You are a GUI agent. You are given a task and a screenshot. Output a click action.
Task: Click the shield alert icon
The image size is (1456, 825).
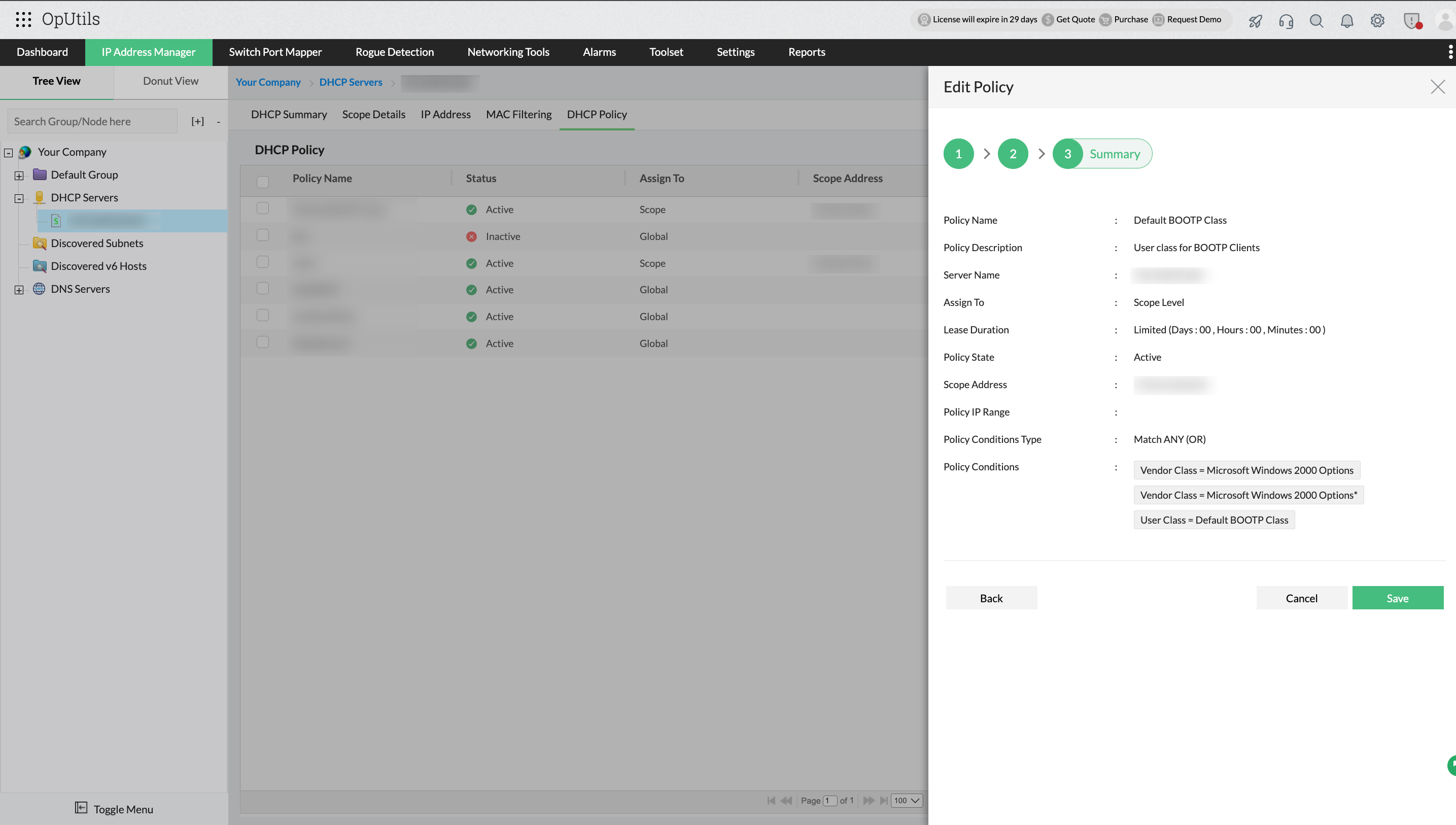point(1411,21)
